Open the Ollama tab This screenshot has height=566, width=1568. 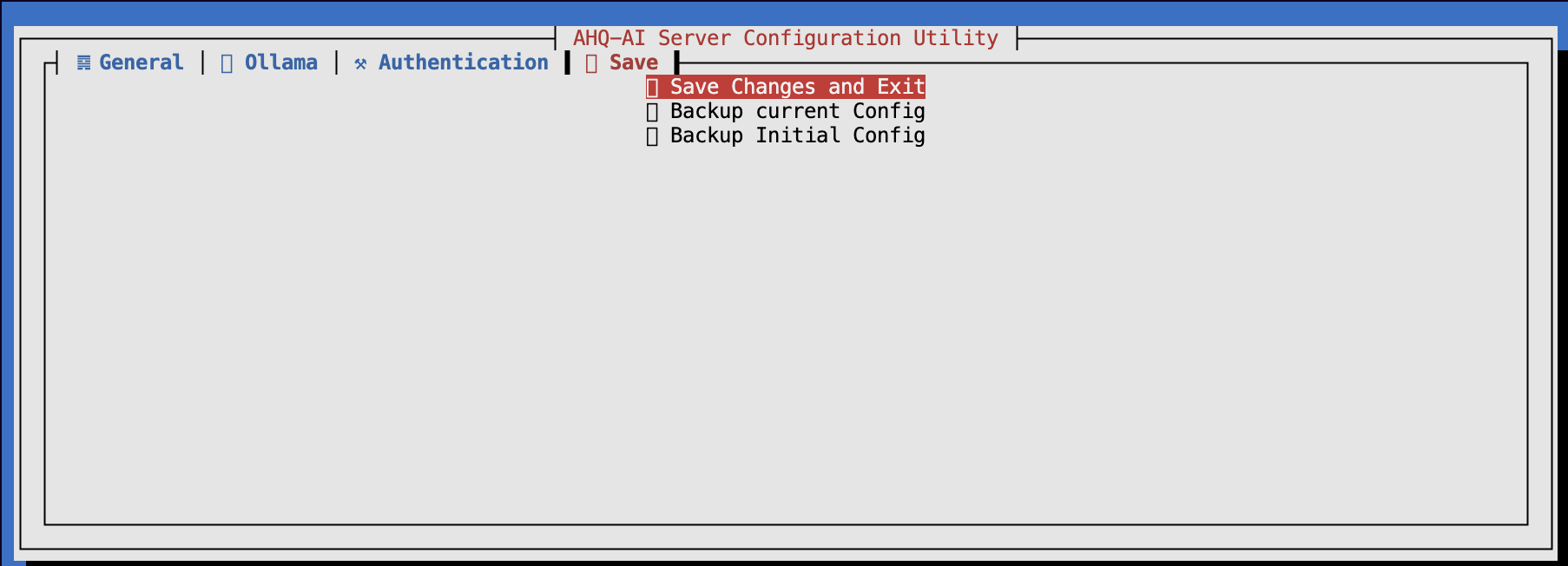tap(280, 63)
